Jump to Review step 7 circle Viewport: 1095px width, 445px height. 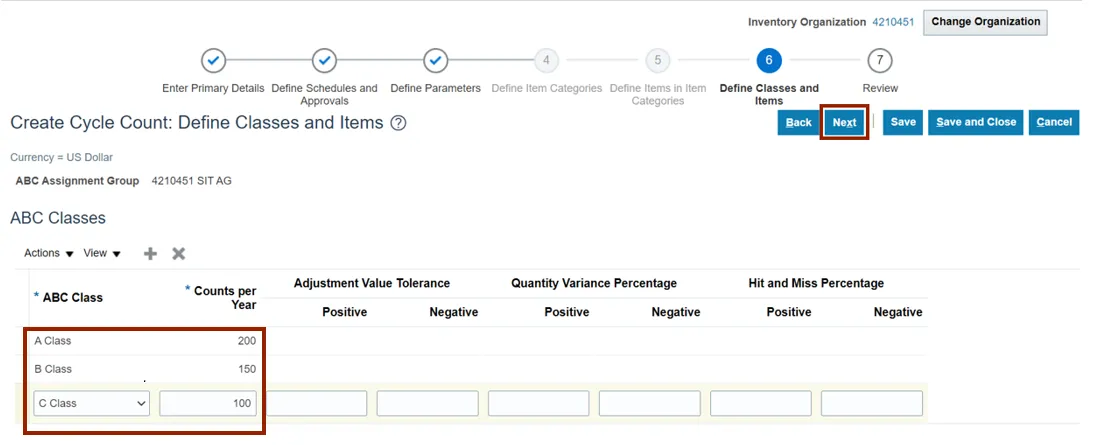(879, 61)
